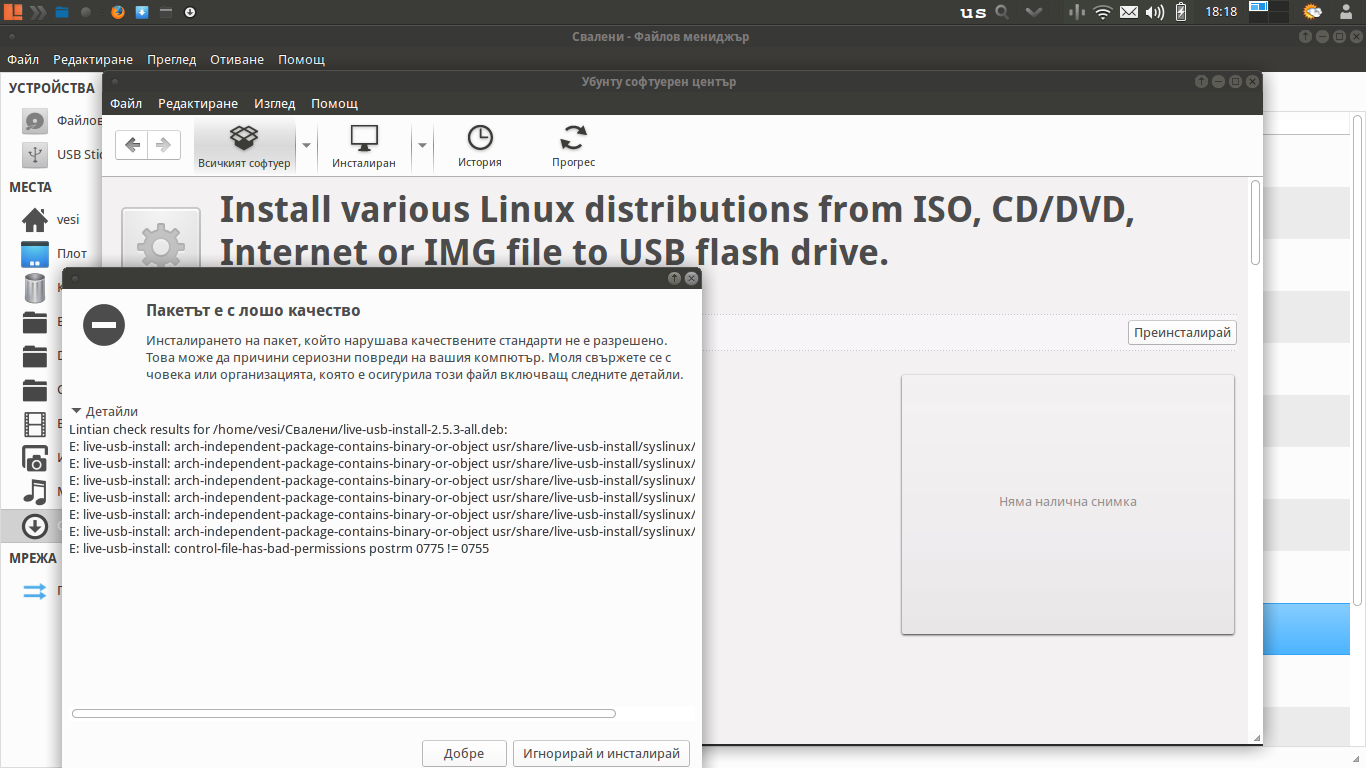Click the us keyboard layout indicator

click(x=972, y=13)
